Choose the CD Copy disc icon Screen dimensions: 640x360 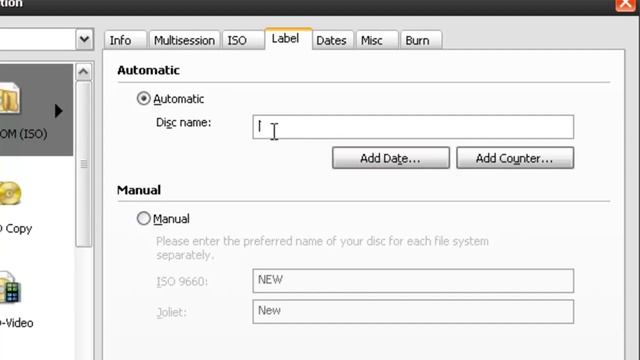click(x=10, y=193)
